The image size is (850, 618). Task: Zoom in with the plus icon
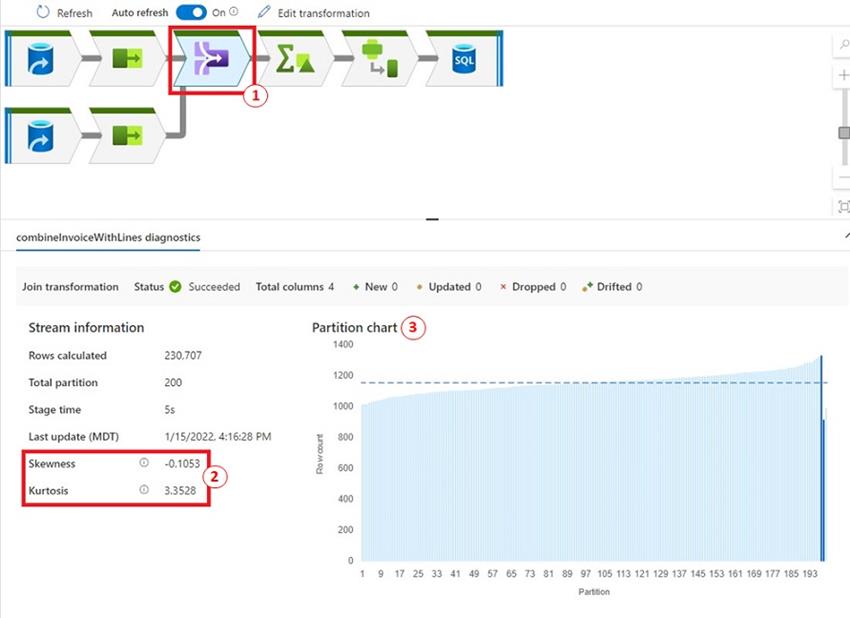[x=843, y=73]
